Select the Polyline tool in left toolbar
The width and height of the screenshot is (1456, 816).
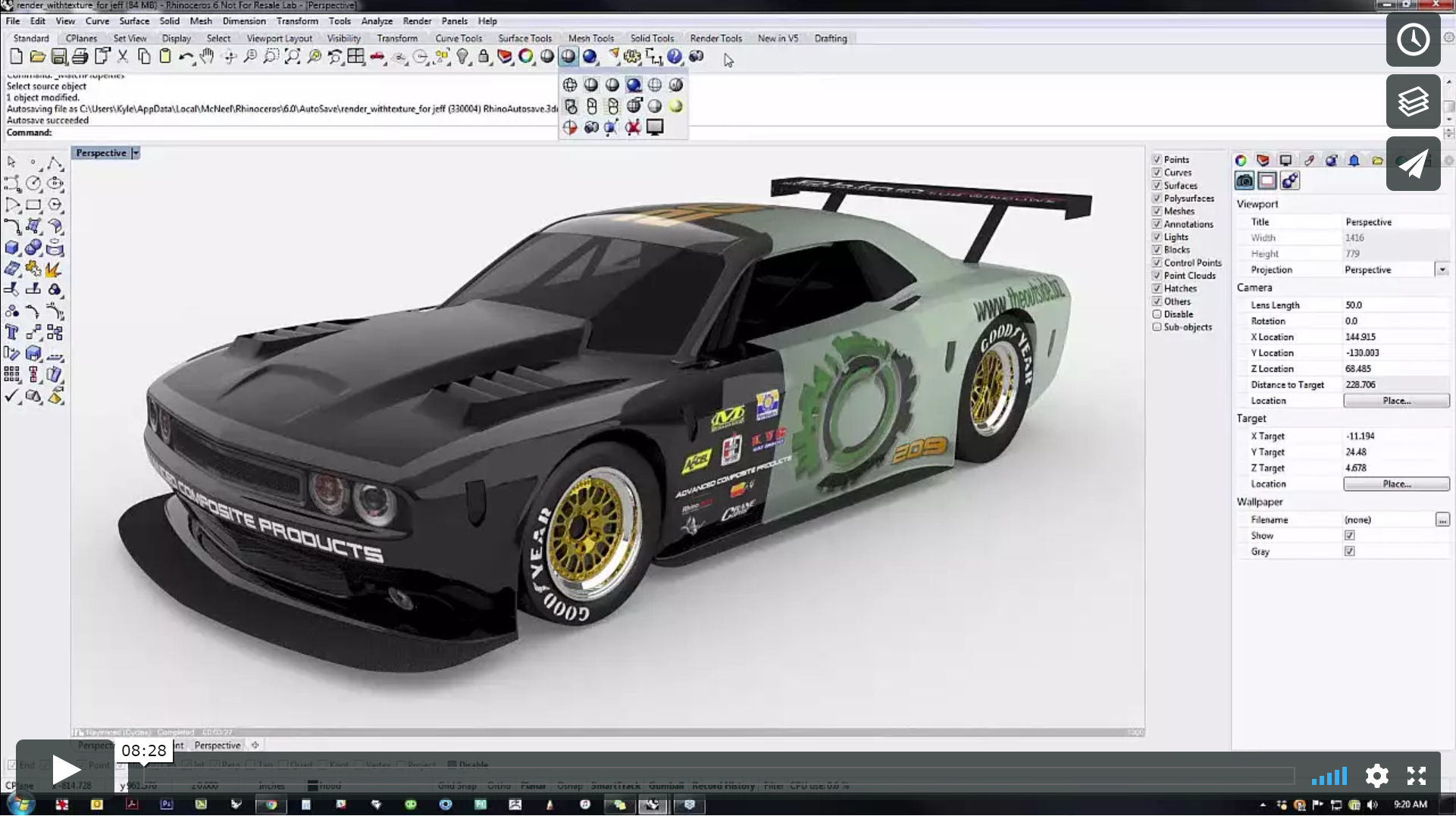(55, 162)
